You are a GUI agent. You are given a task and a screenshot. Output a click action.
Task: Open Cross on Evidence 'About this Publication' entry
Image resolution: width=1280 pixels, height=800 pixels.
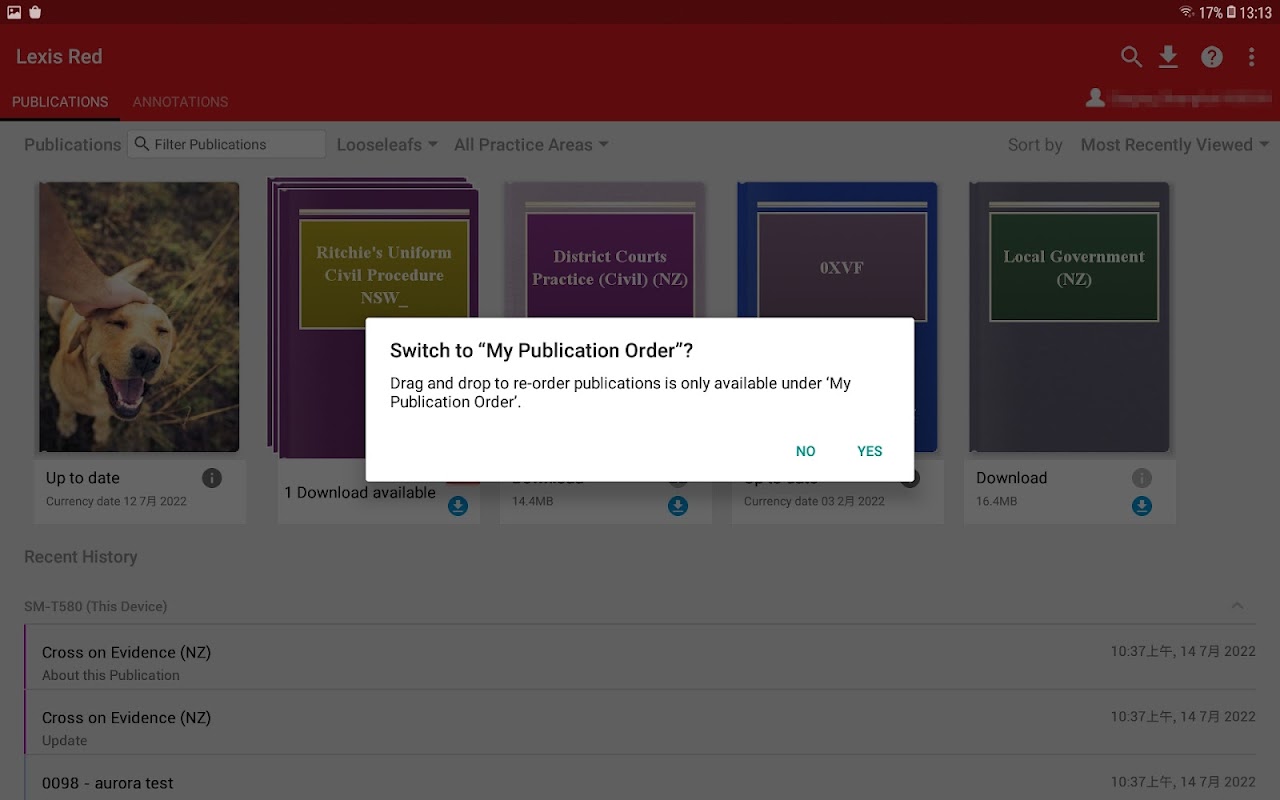pyautogui.click(x=640, y=657)
